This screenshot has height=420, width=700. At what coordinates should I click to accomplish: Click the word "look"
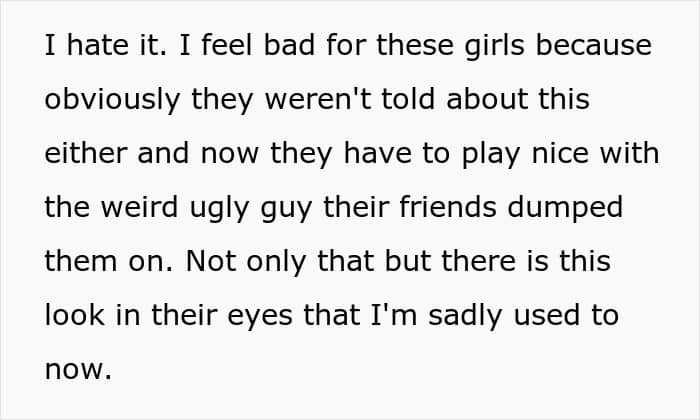coord(71,316)
